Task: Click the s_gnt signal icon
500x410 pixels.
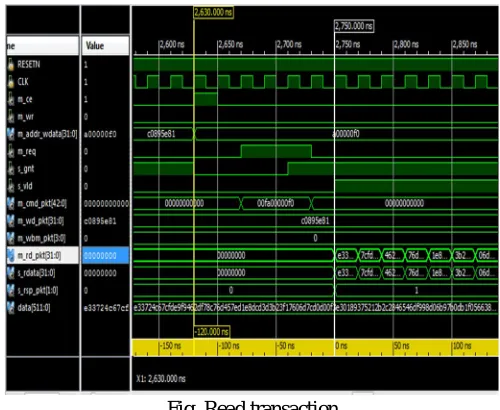Action: click(11, 169)
